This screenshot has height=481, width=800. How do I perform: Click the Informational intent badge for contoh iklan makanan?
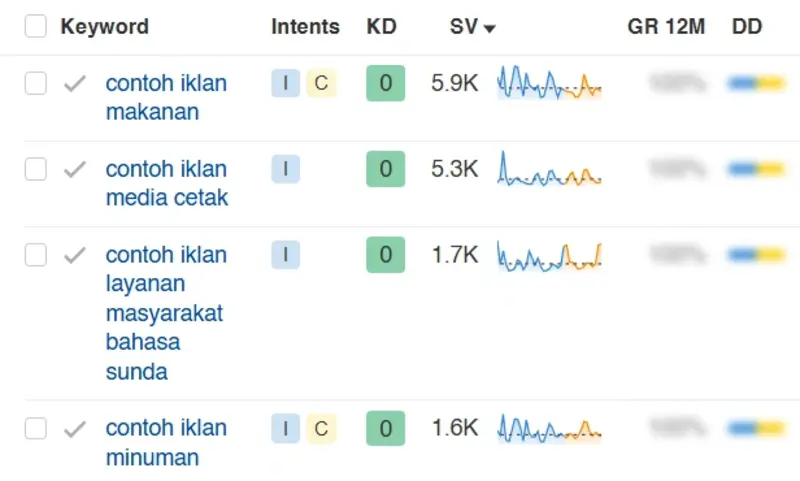tap(285, 83)
